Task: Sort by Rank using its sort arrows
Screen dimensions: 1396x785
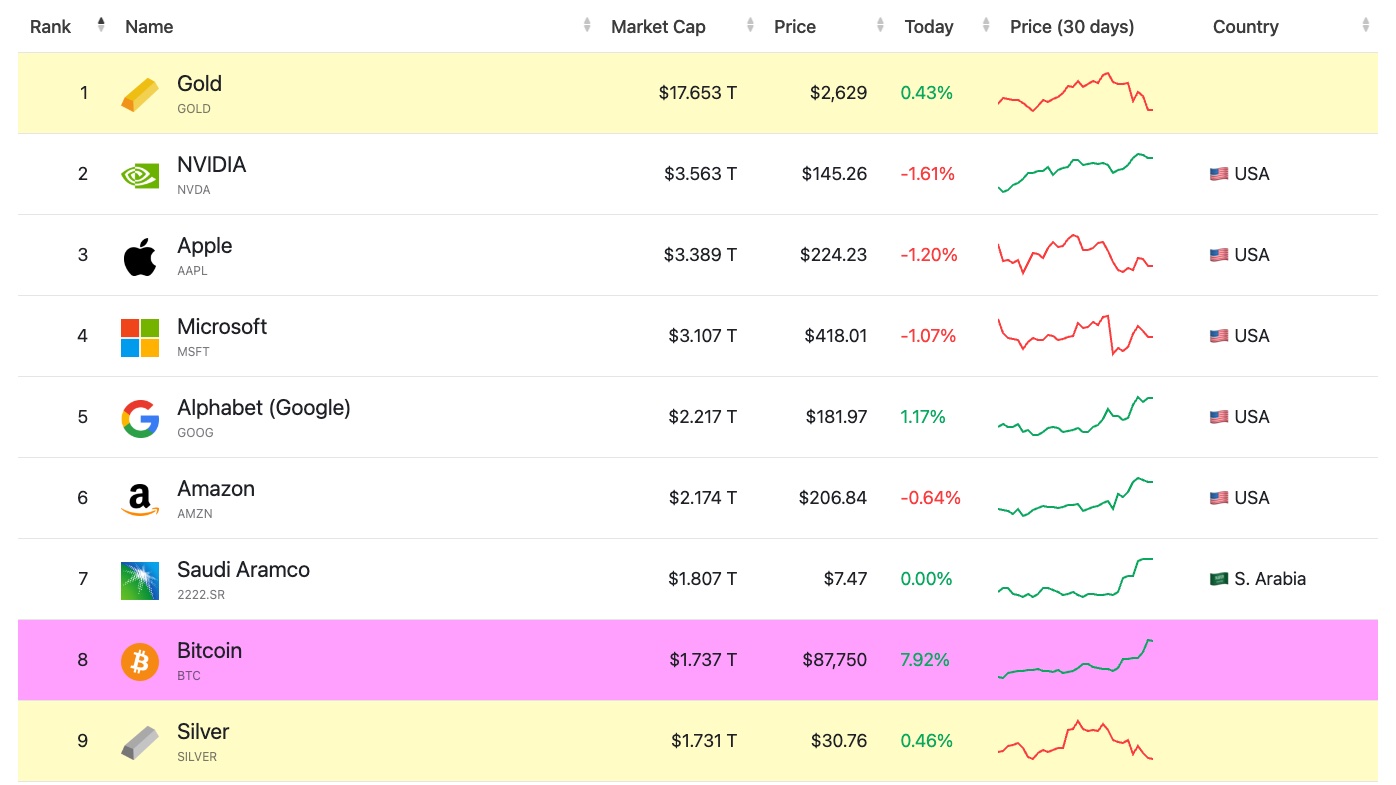Action: pos(101,26)
